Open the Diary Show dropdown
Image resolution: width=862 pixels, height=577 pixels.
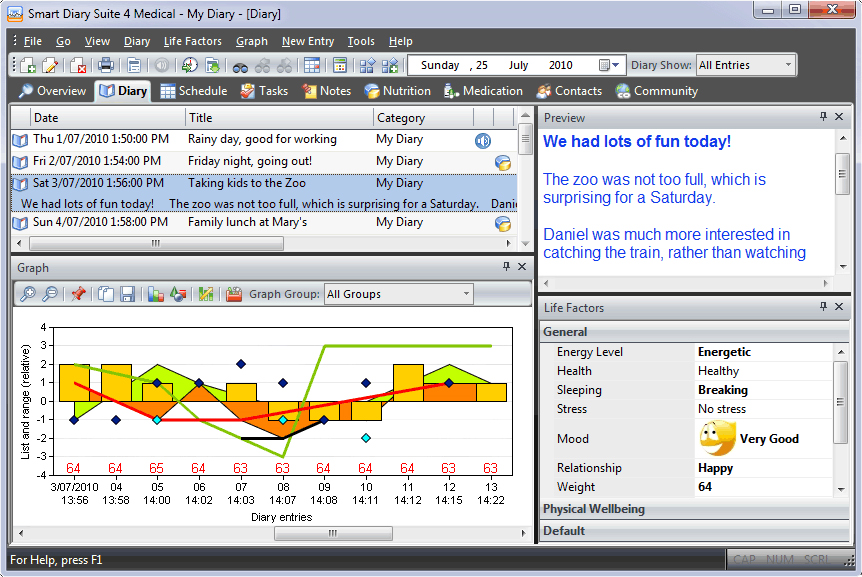[x=789, y=65]
